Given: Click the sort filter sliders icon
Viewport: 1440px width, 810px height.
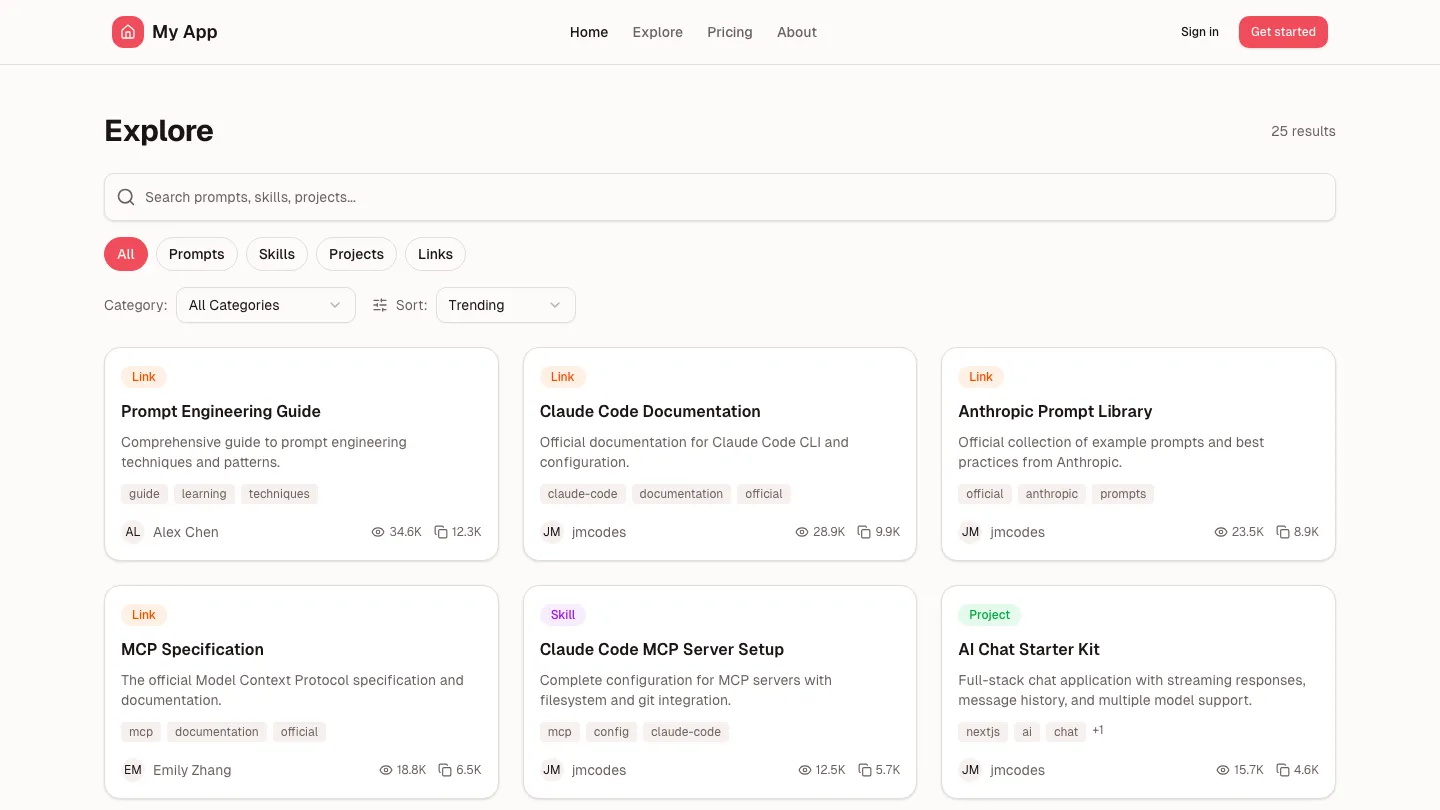Looking at the screenshot, I should [380, 305].
